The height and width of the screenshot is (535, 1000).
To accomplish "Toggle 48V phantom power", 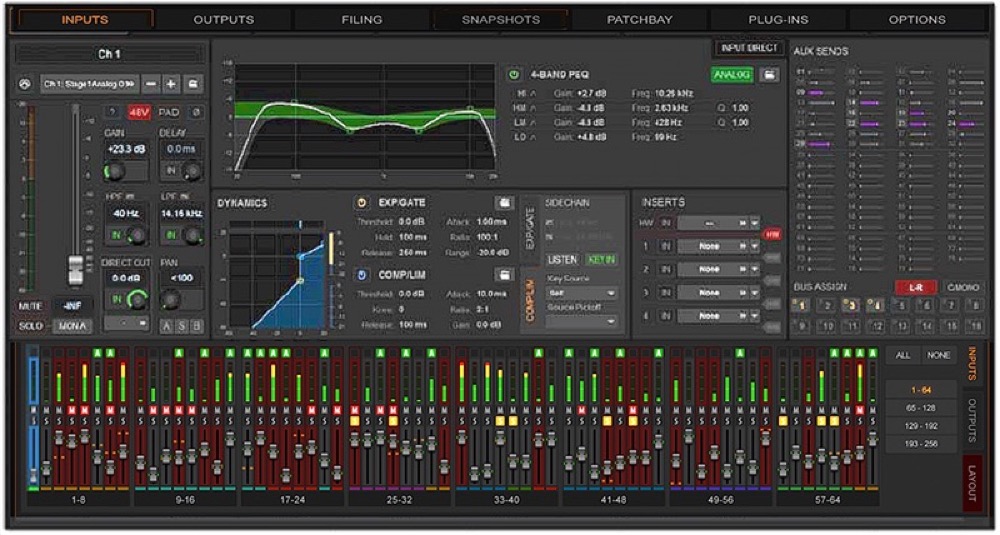I will pos(139,112).
